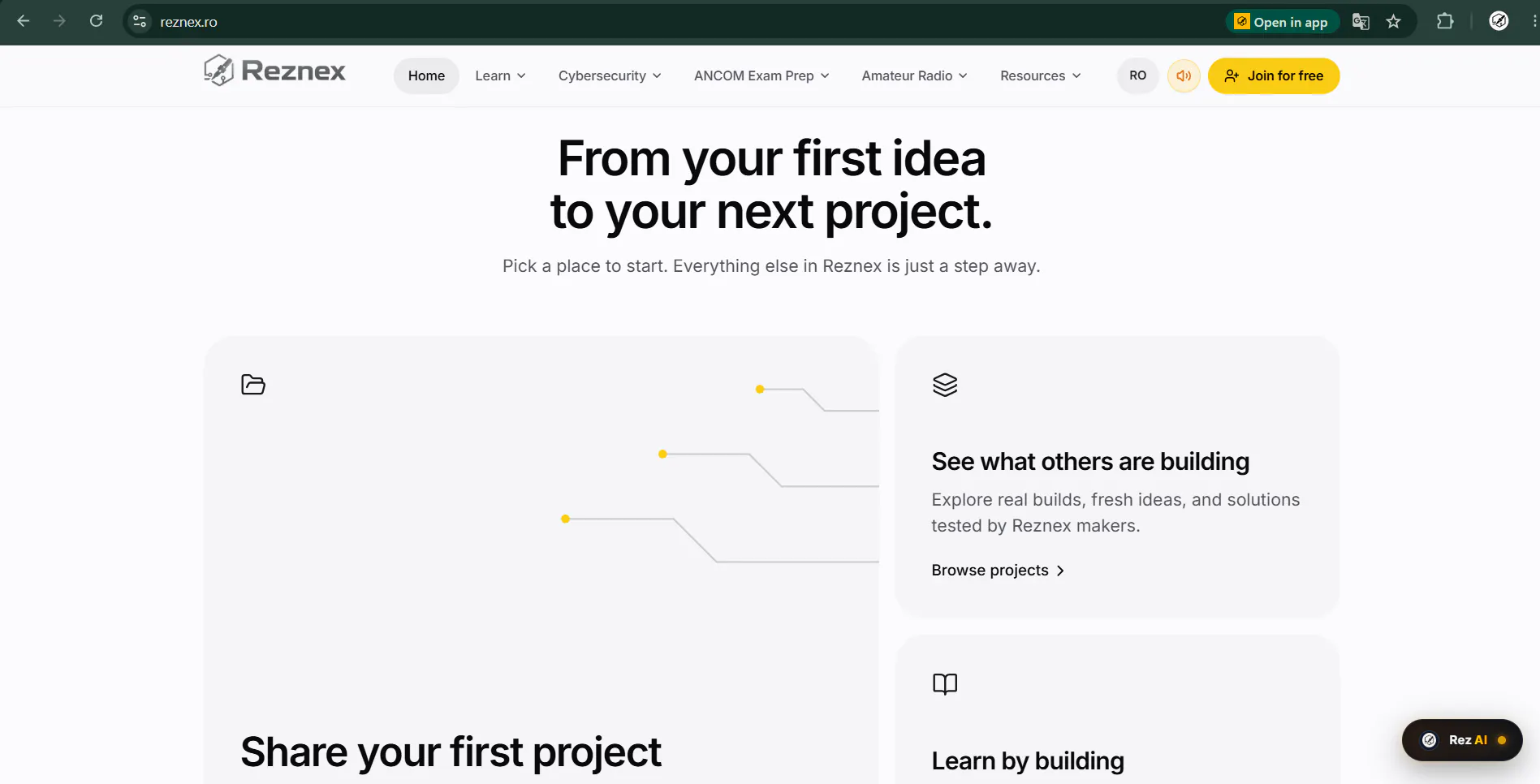The width and height of the screenshot is (1540, 784).
Task: Bookmark page with the star icon
Action: click(x=1393, y=22)
